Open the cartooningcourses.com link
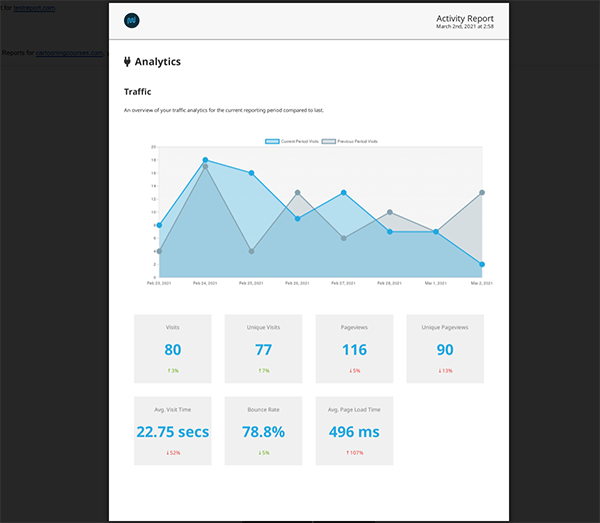 [x=69, y=52]
